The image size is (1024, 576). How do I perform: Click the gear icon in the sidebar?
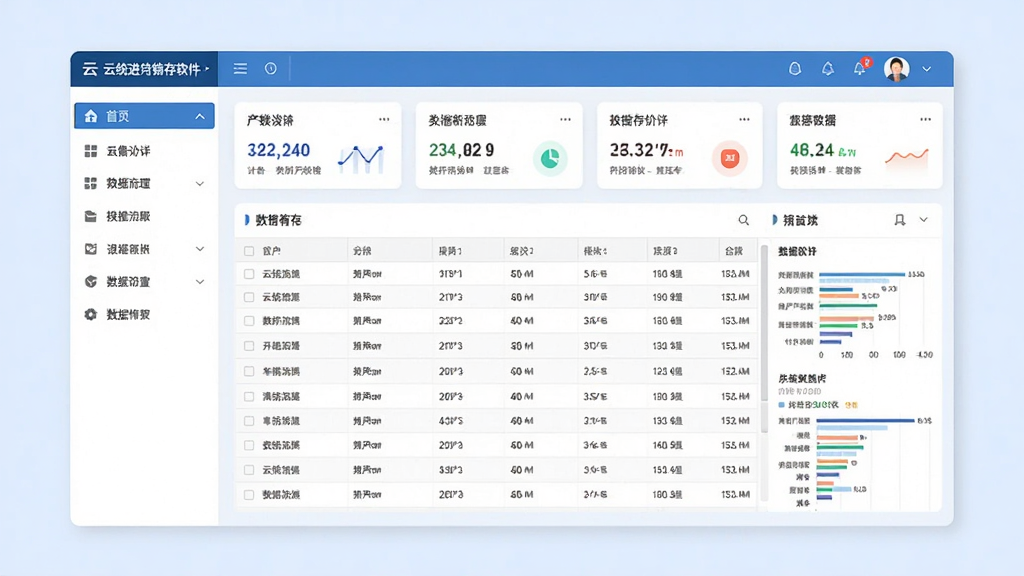(x=91, y=314)
